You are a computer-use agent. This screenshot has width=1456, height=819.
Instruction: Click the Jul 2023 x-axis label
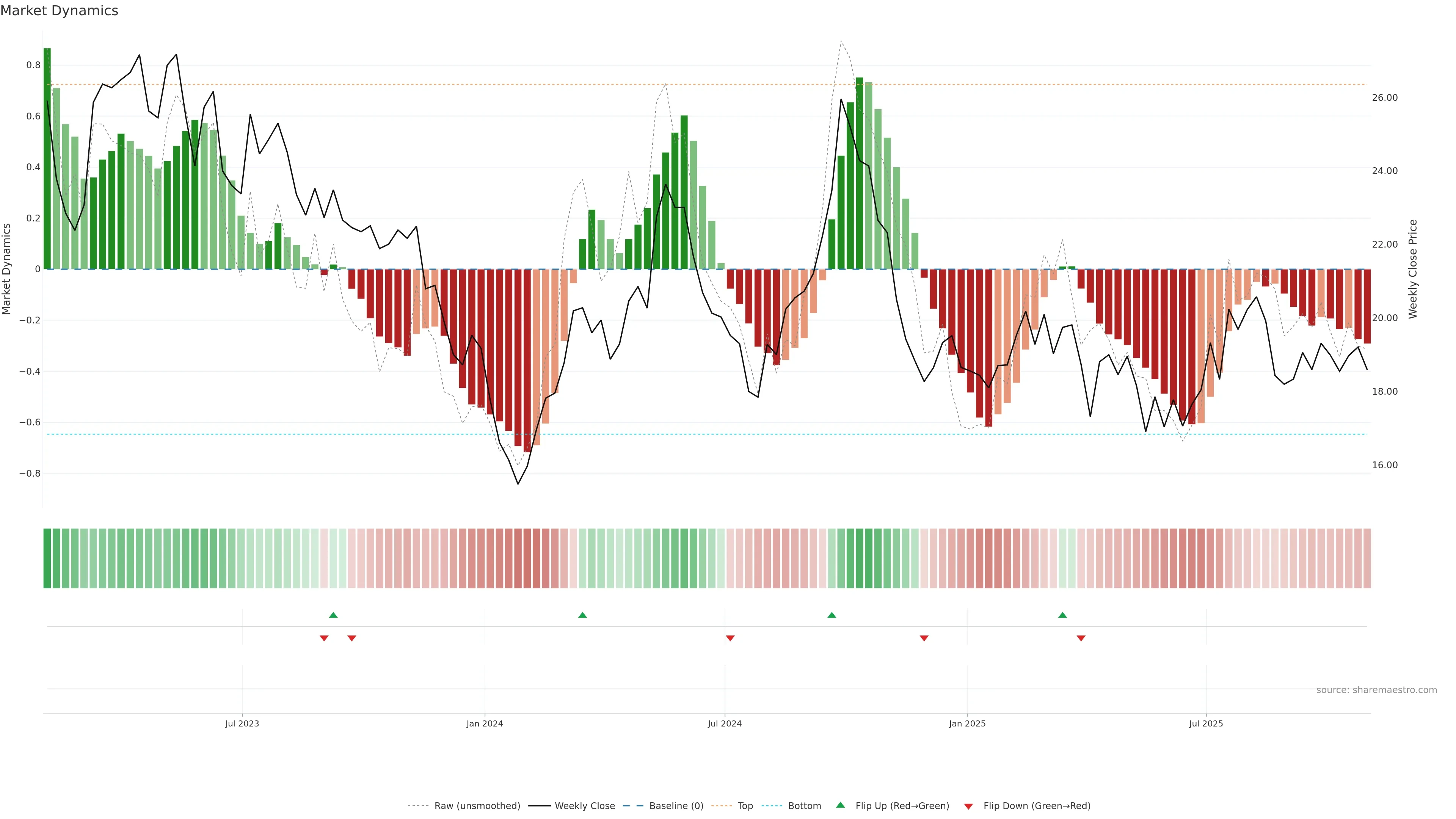(x=242, y=723)
